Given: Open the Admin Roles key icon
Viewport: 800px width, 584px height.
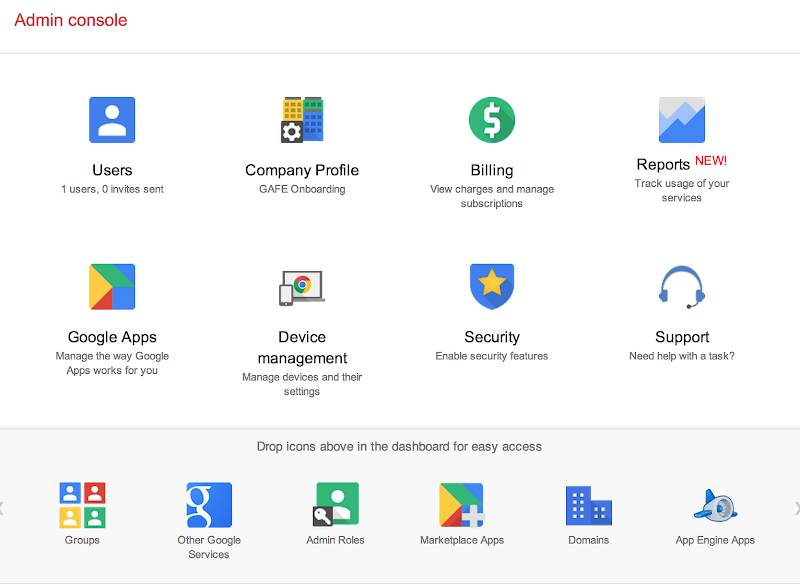Looking at the screenshot, I should click(336, 504).
